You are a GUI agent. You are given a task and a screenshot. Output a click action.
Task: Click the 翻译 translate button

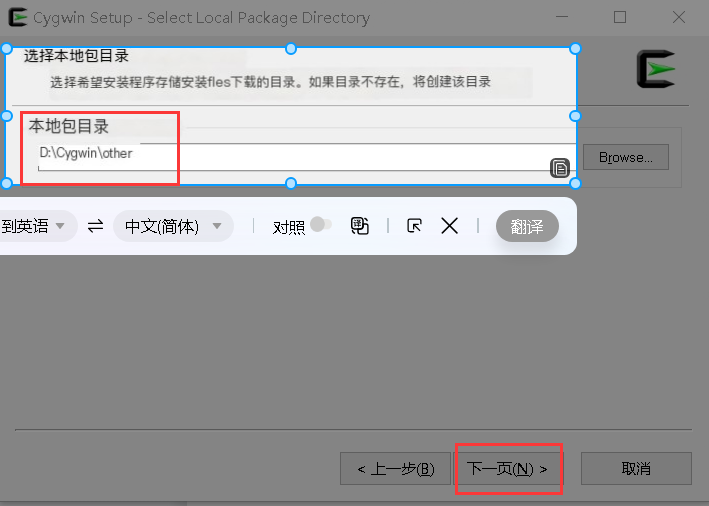527,226
